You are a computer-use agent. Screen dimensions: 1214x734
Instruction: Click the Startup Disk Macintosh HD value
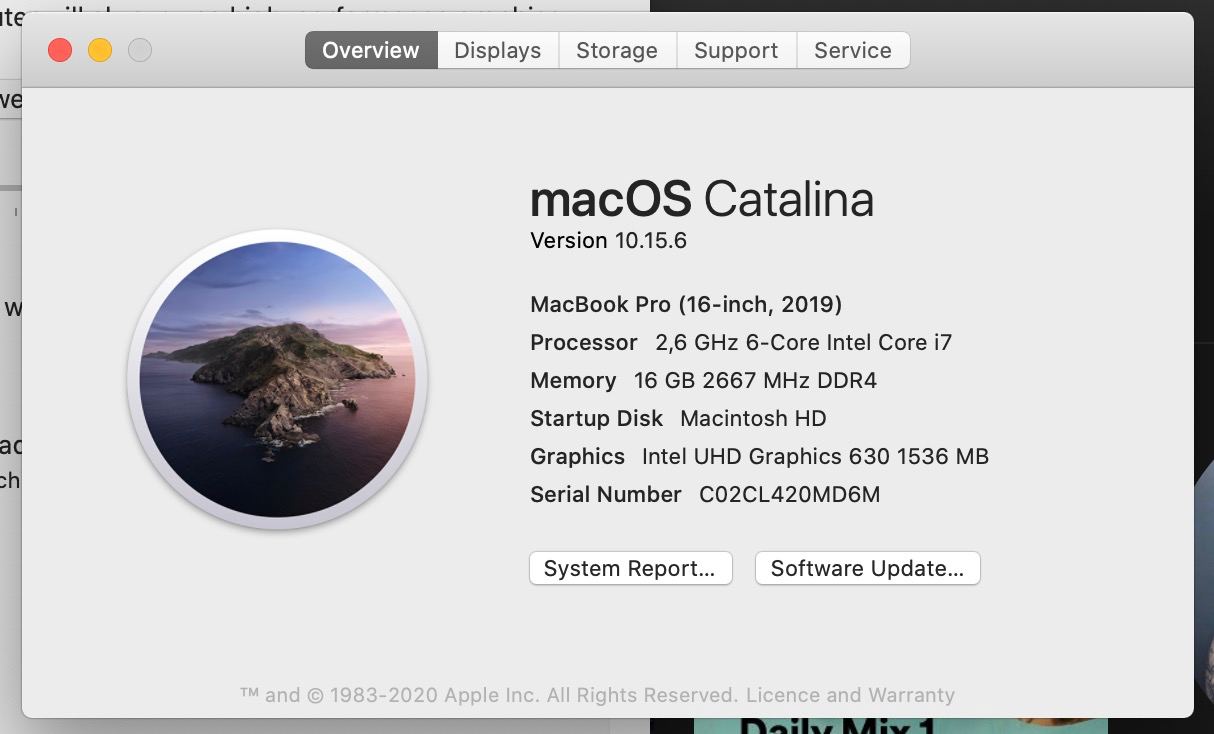coord(753,418)
